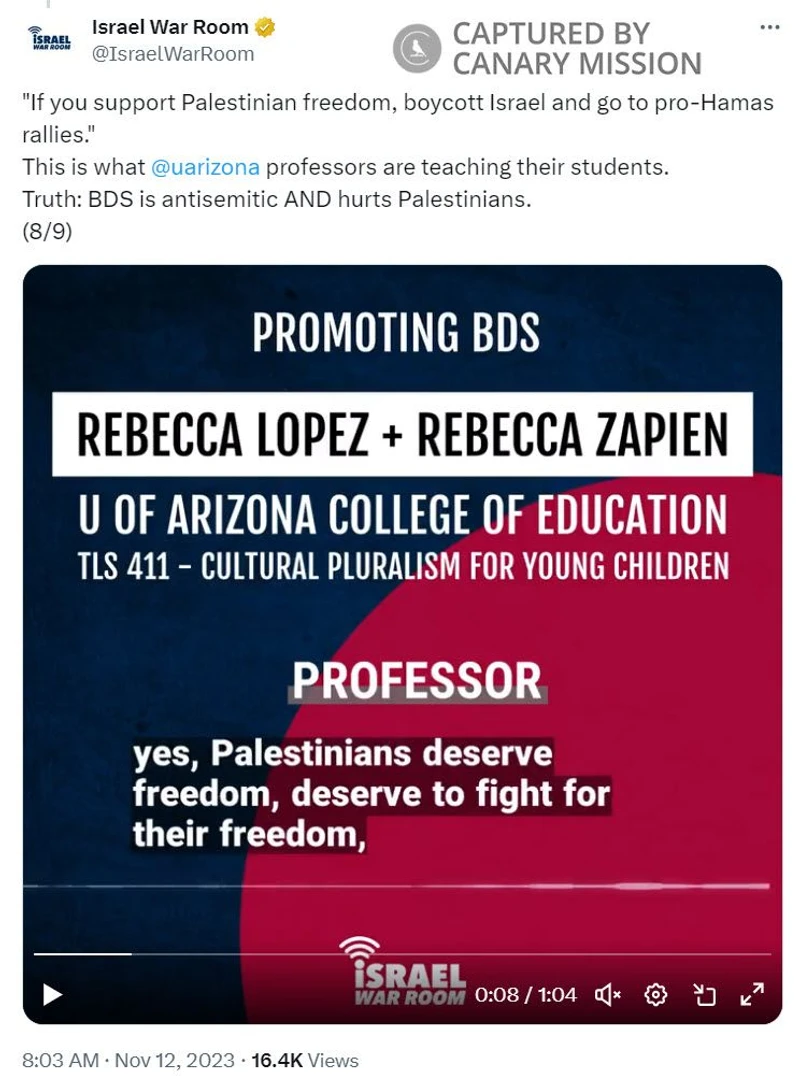Screen dimensions: 800x1085
Task: Click the gold verified badge icon
Action: (264, 28)
